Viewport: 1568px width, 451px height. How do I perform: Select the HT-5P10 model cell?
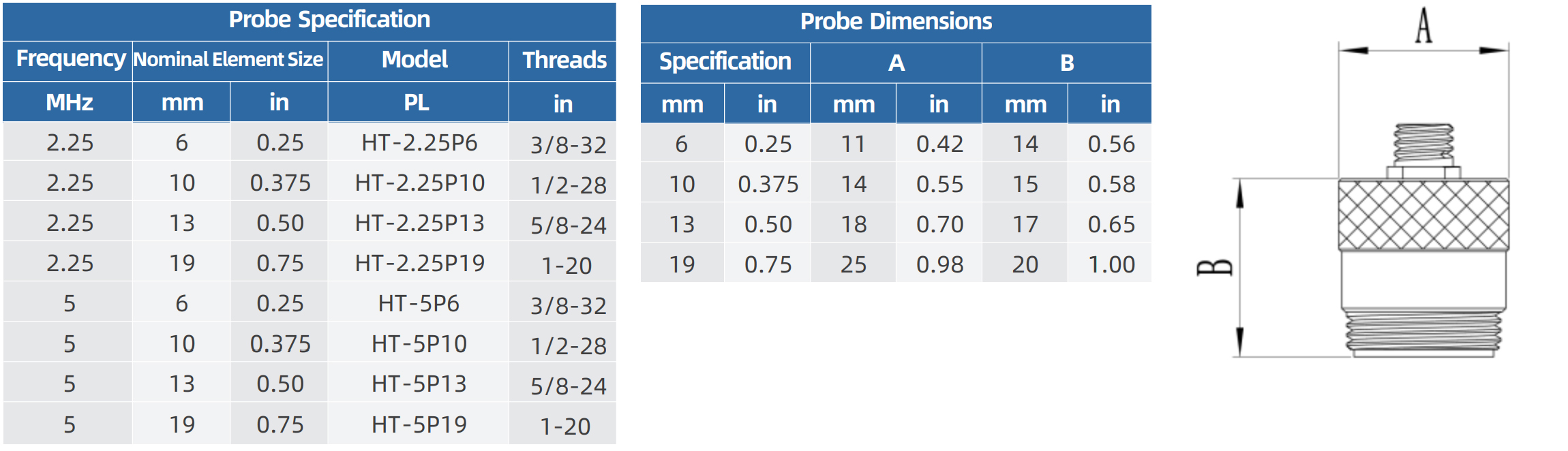(419, 344)
